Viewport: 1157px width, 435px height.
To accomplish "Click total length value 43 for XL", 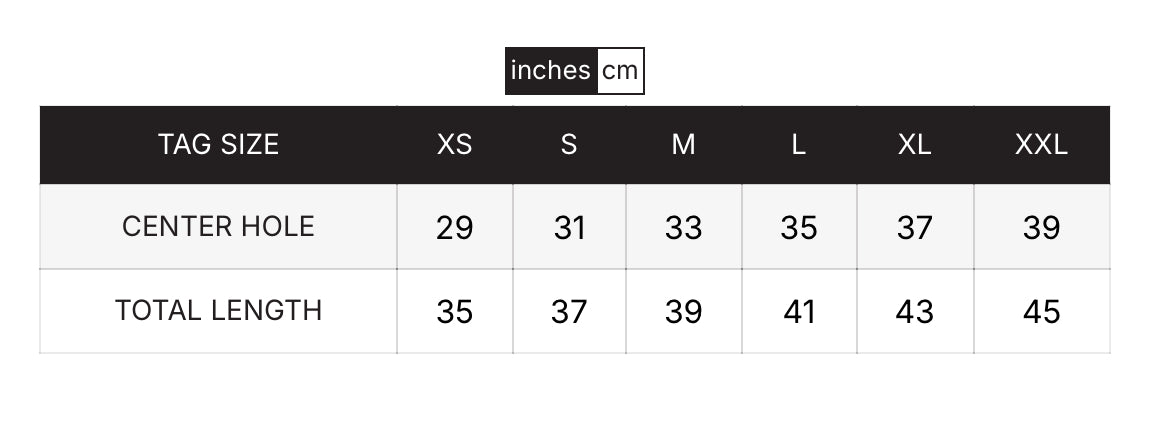I will (915, 312).
